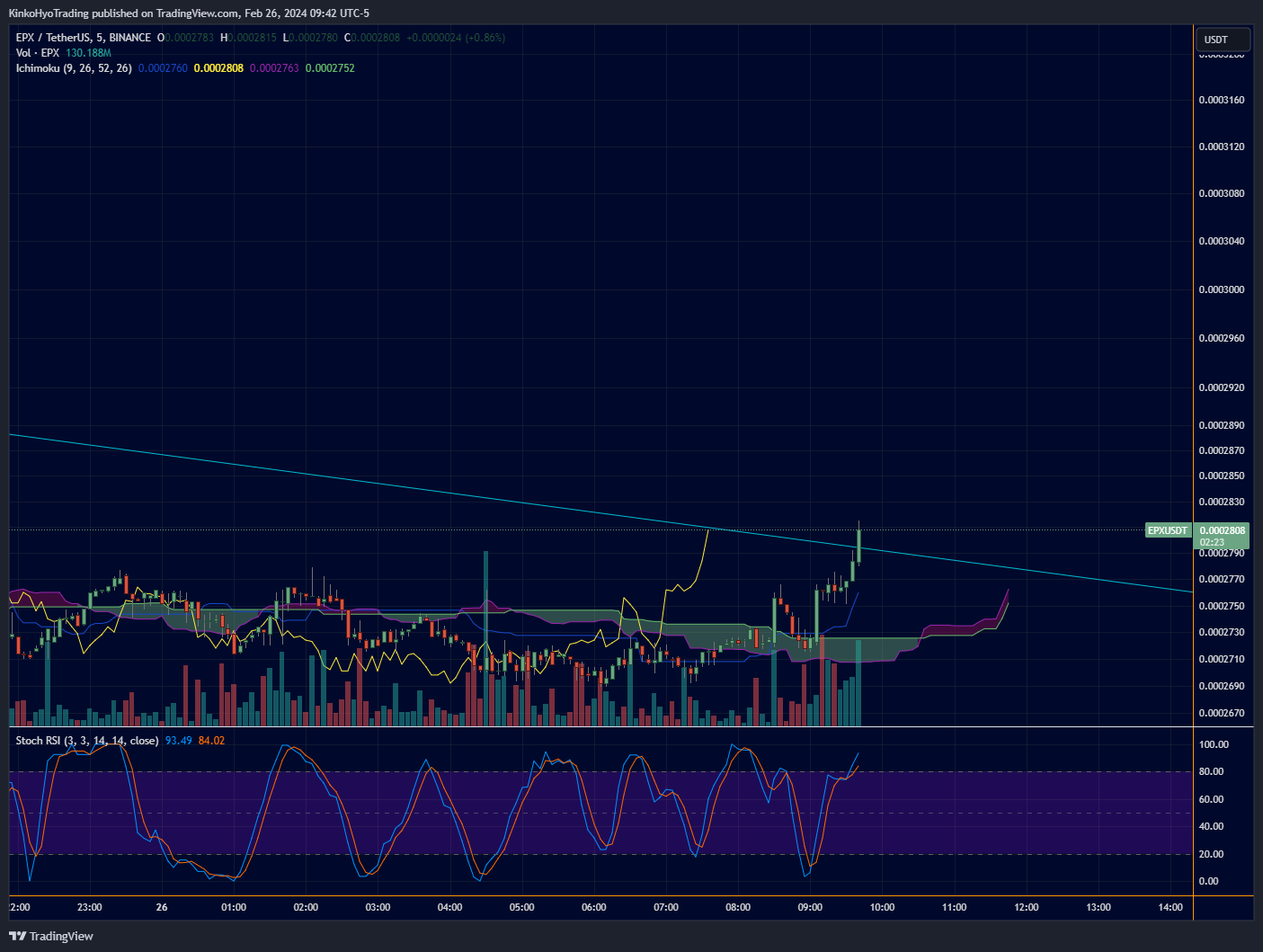Click the 07:00 time axis label
This screenshot has width=1263, height=952.
pyautogui.click(x=666, y=907)
